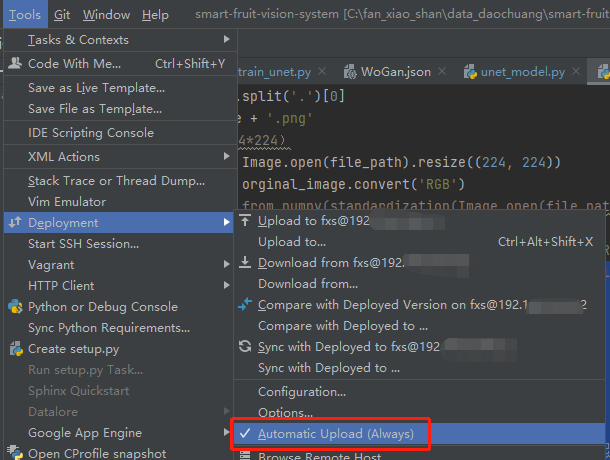Expand Tasks & Contexts submenu arrow
This screenshot has width=610, height=460.
point(226,39)
